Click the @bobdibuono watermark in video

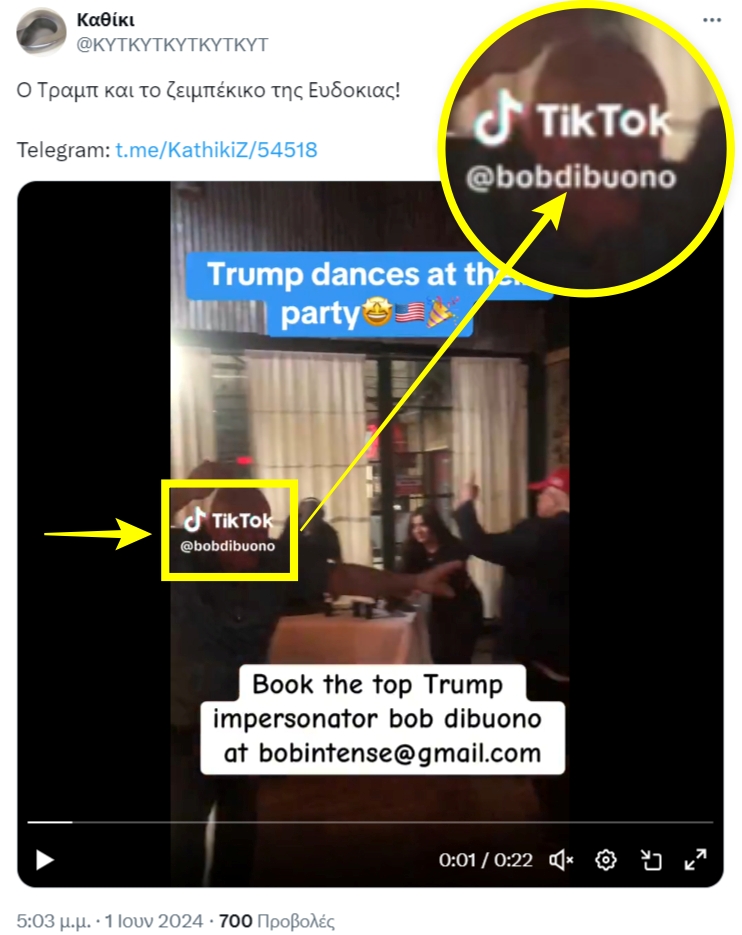228,546
